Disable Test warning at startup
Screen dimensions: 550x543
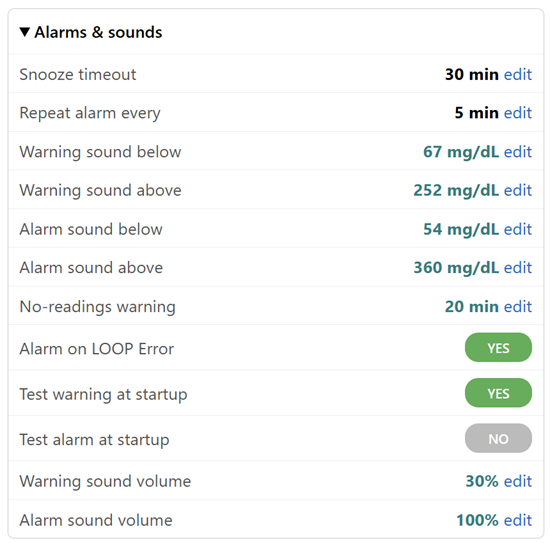click(x=498, y=393)
